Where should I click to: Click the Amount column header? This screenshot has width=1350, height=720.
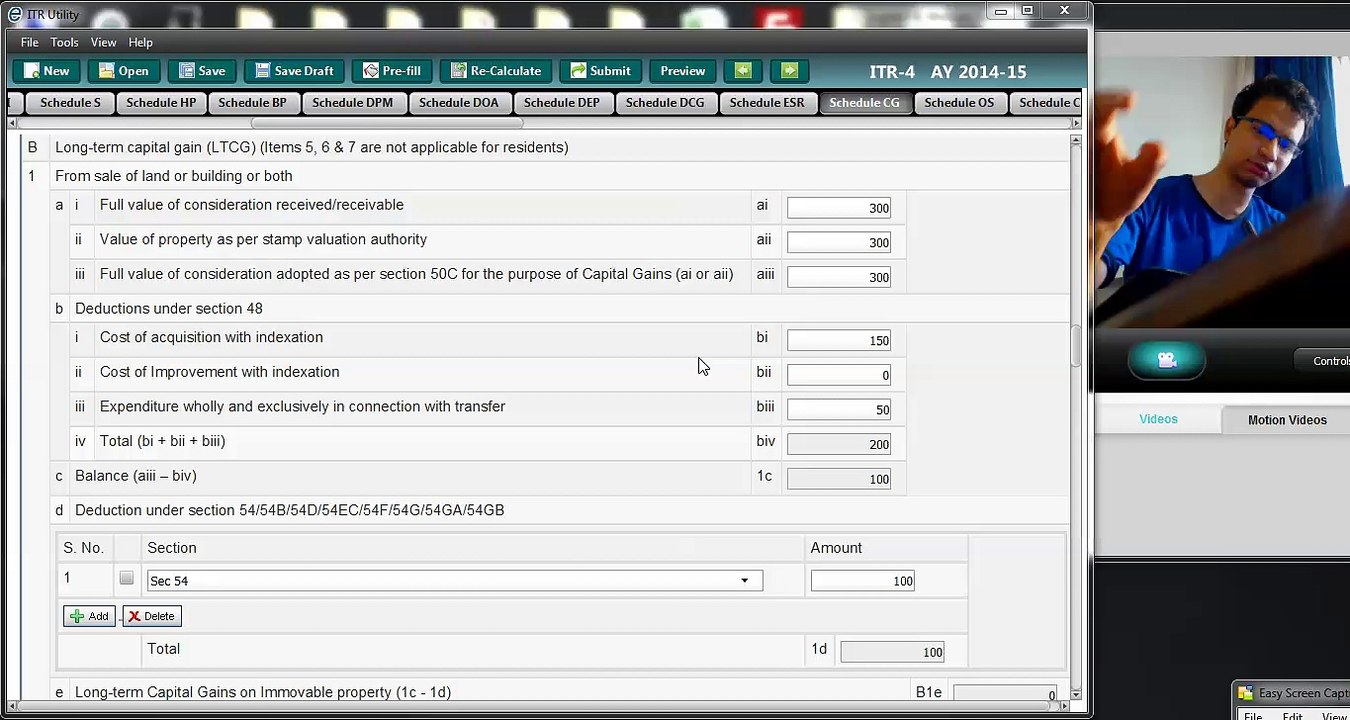[836, 548]
